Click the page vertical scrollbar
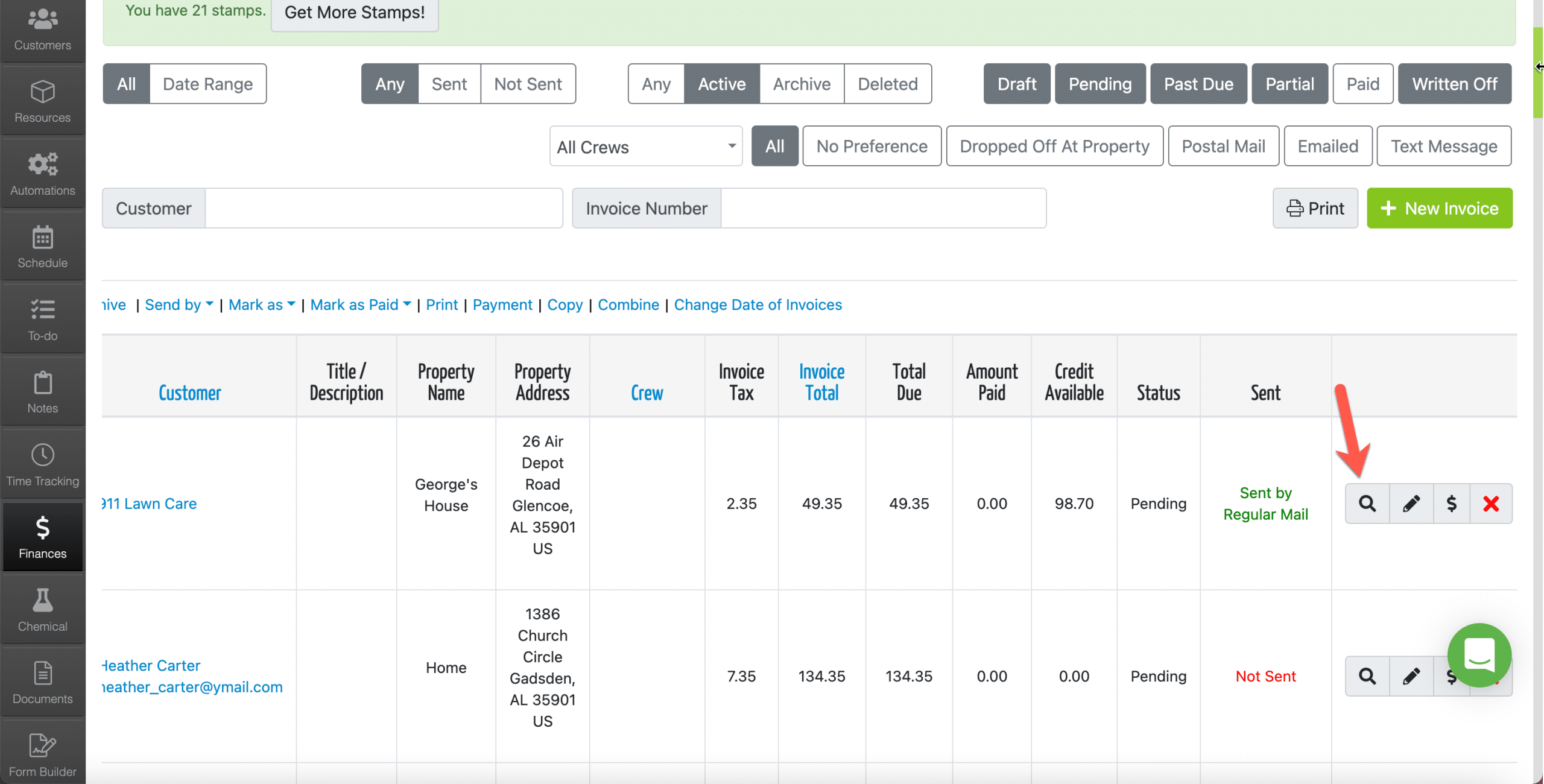This screenshot has height=784, width=1544. click(x=1538, y=72)
